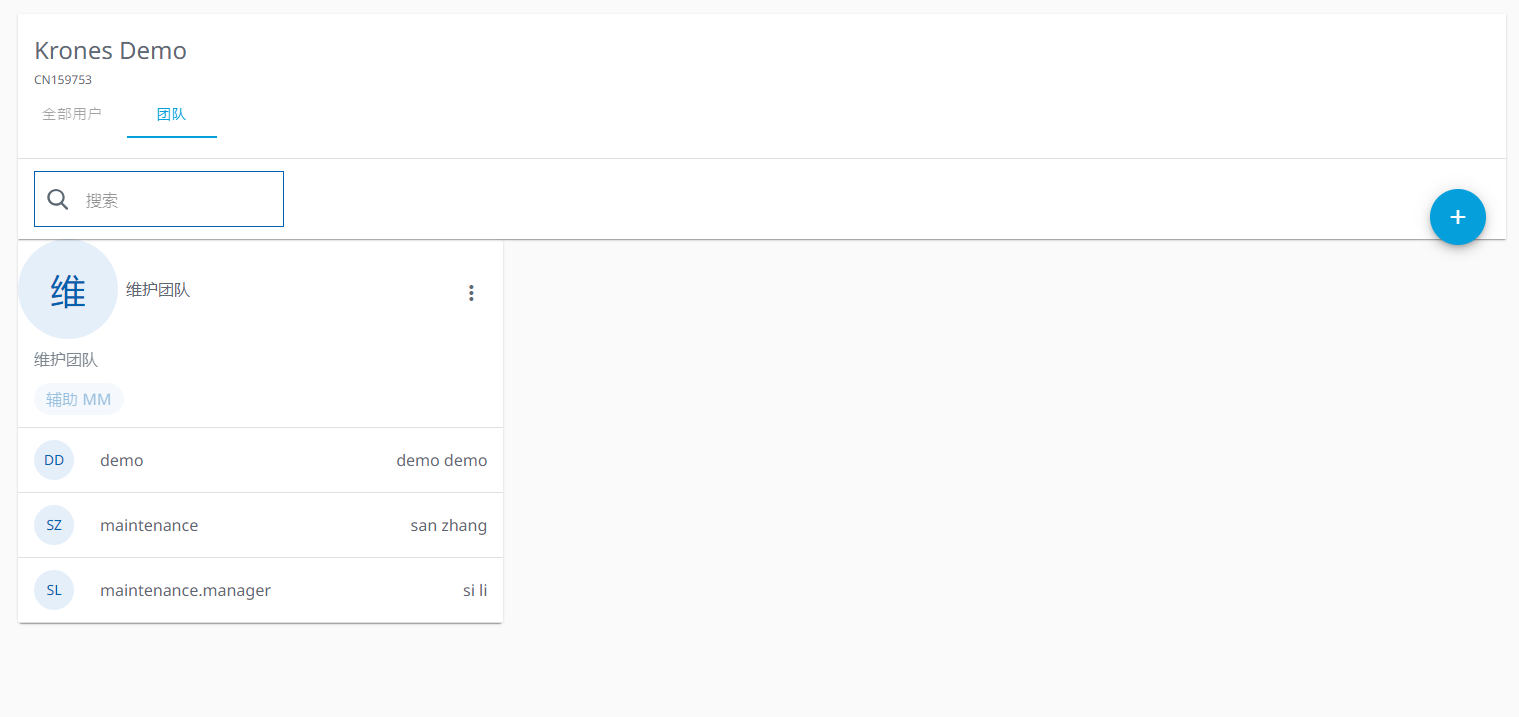The image size is (1519, 717).
Task: Open the three-dot menu for 维护团队
Action: (x=471, y=293)
